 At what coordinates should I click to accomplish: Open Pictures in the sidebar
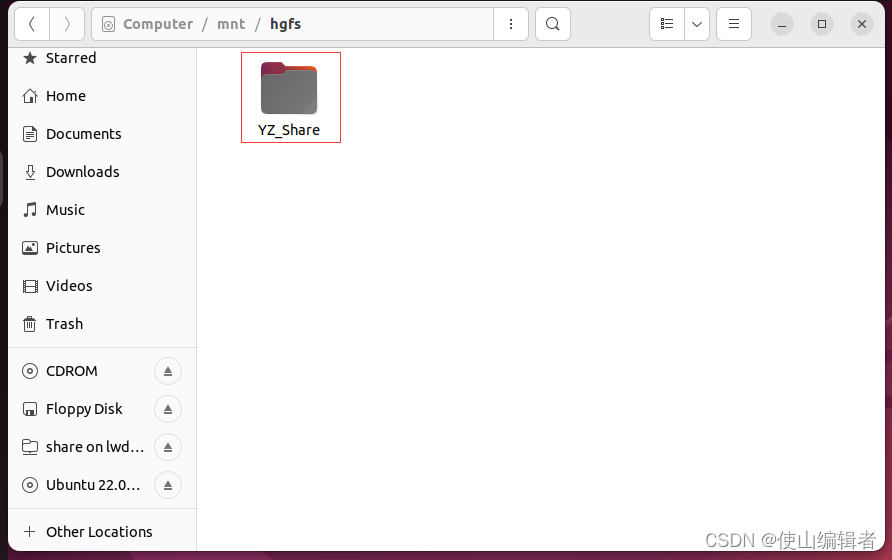point(102,248)
